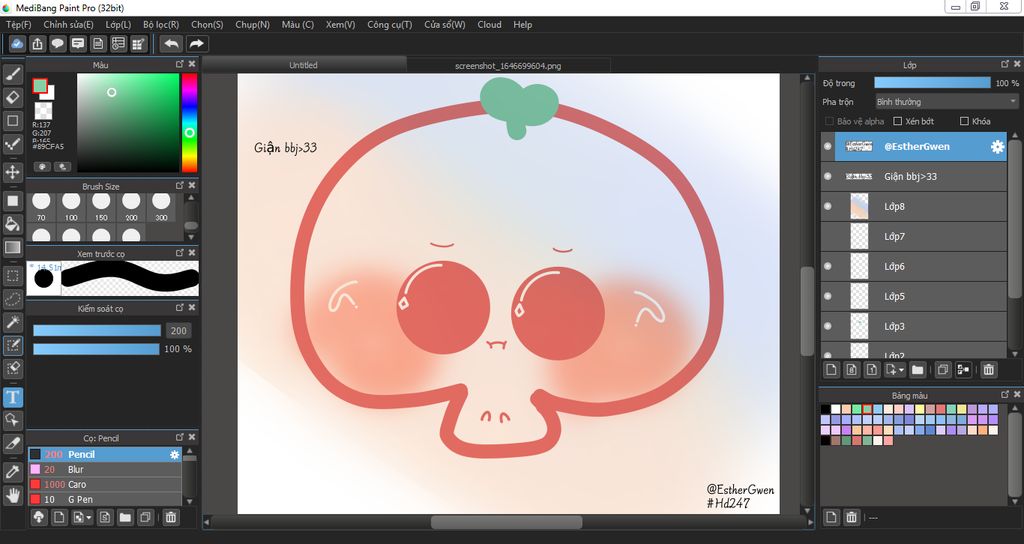Click the cloud download brush icon
This screenshot has width=1024, height=544.
click(39, 517)
